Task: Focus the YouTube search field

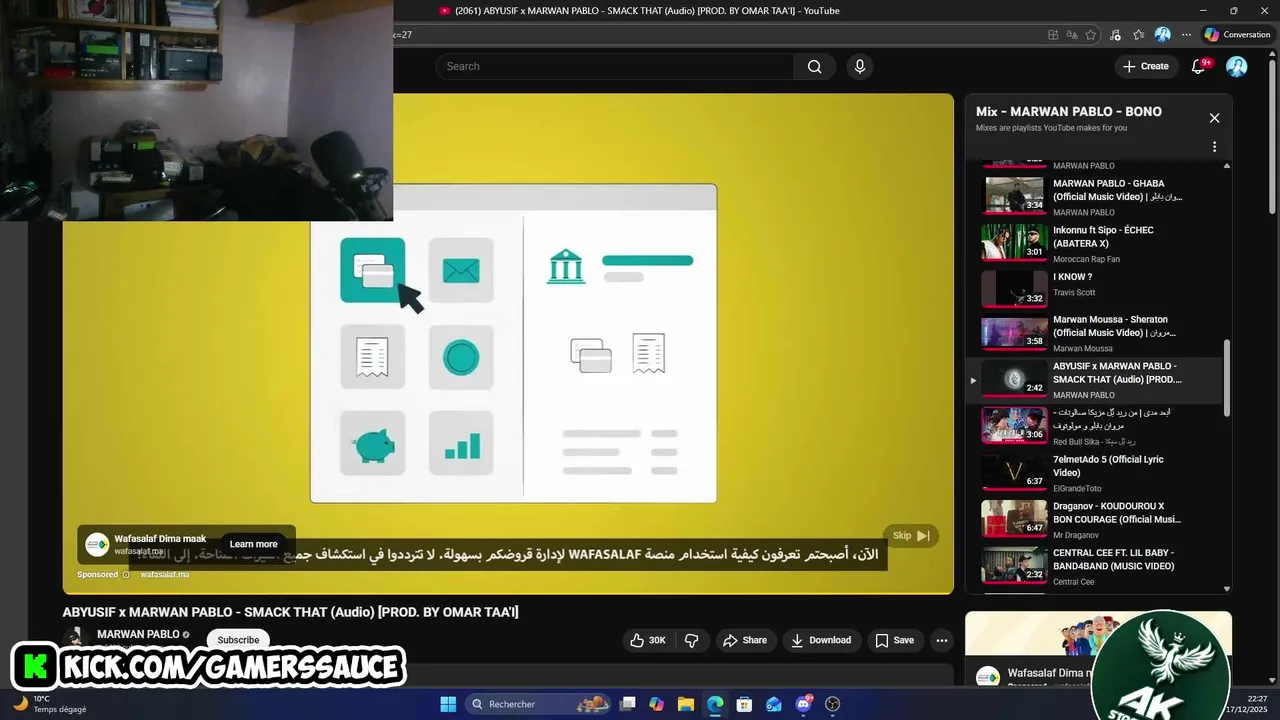Action: (x=615, y=66)
